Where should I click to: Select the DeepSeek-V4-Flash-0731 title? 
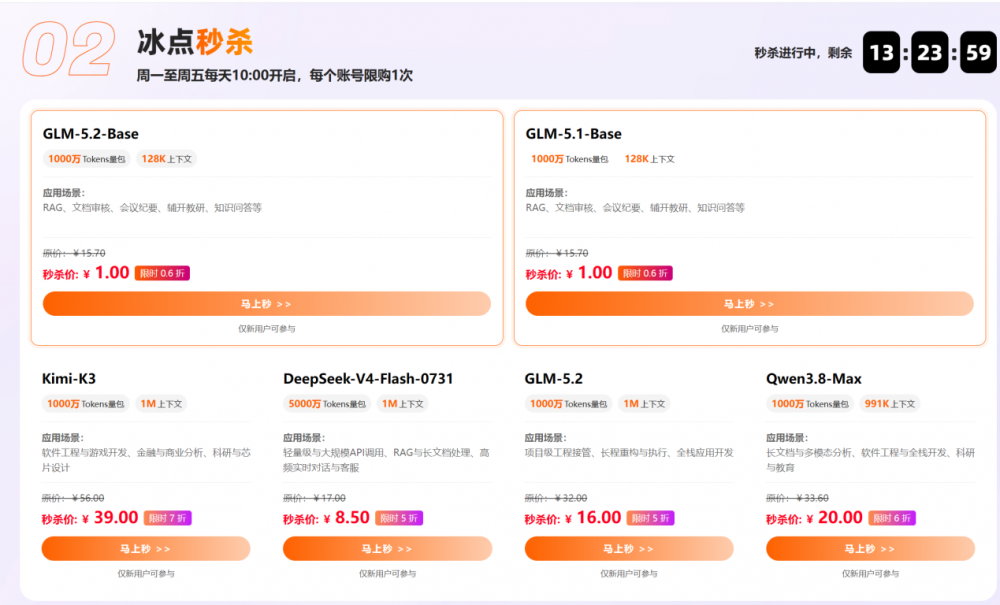pos(368,379)
